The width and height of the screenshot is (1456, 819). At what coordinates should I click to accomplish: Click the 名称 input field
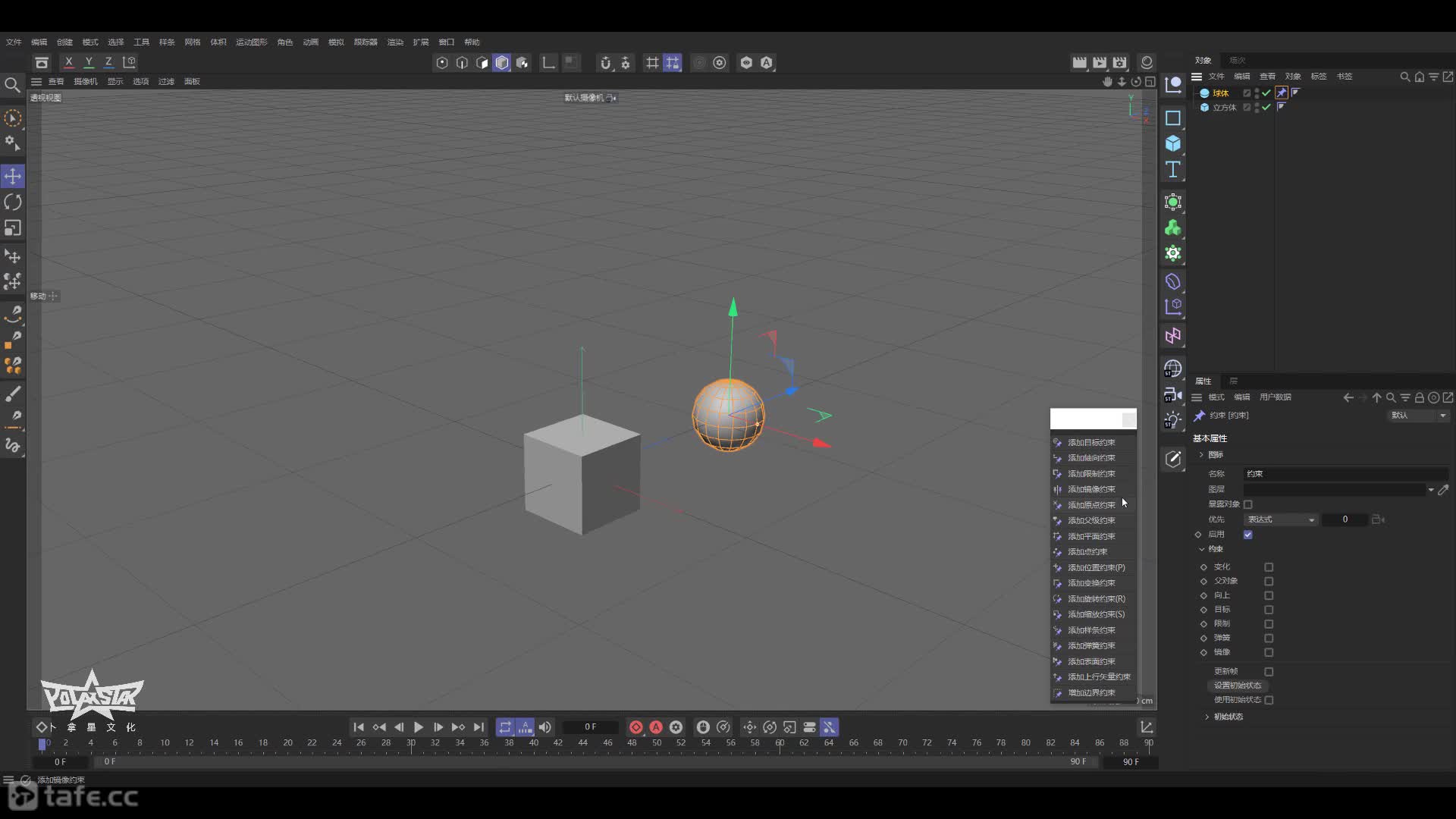click(x=1346, y=474)
